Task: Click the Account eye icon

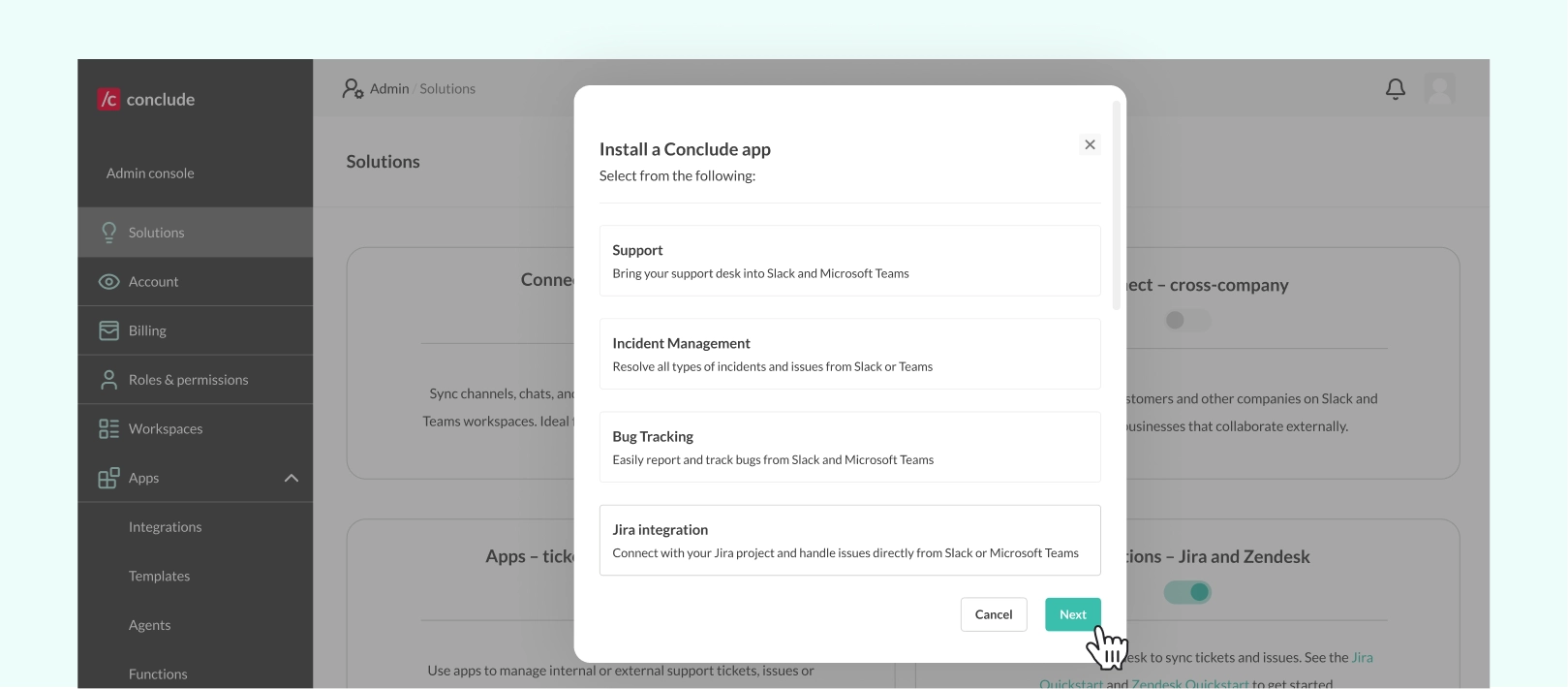Action: (108, 282)
